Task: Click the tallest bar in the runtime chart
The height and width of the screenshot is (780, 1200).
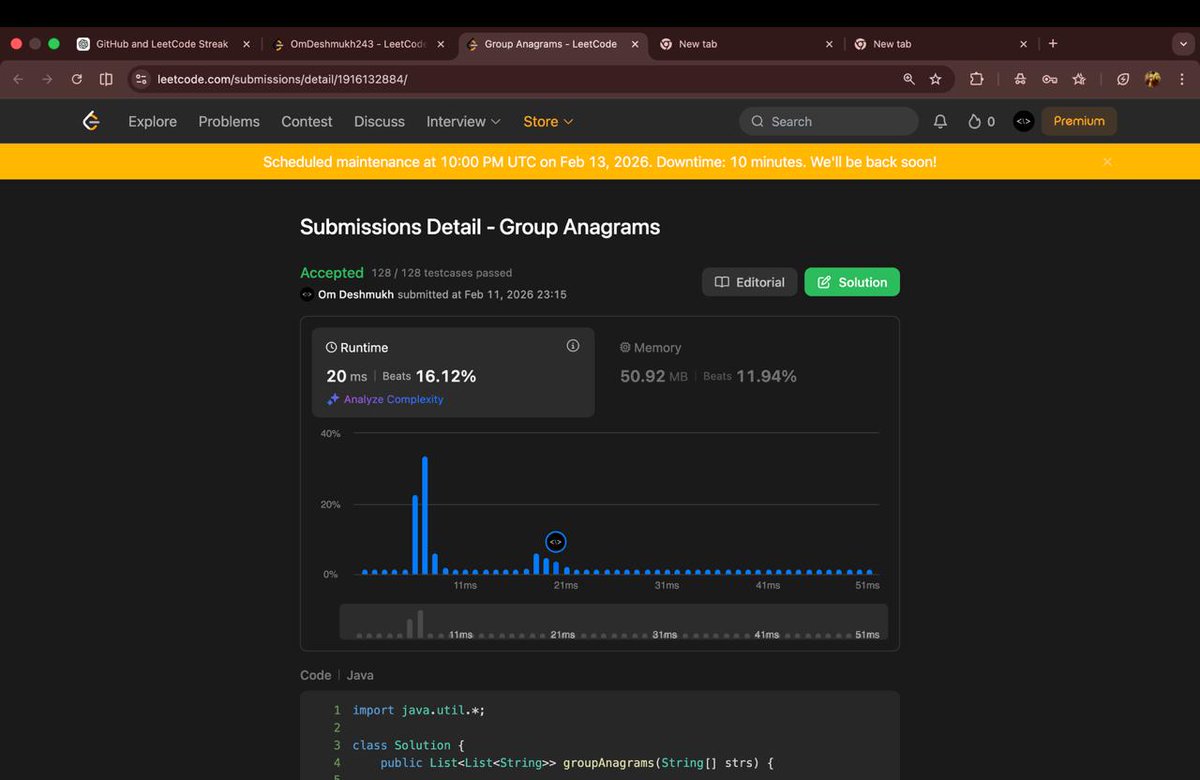Action: 425,515
